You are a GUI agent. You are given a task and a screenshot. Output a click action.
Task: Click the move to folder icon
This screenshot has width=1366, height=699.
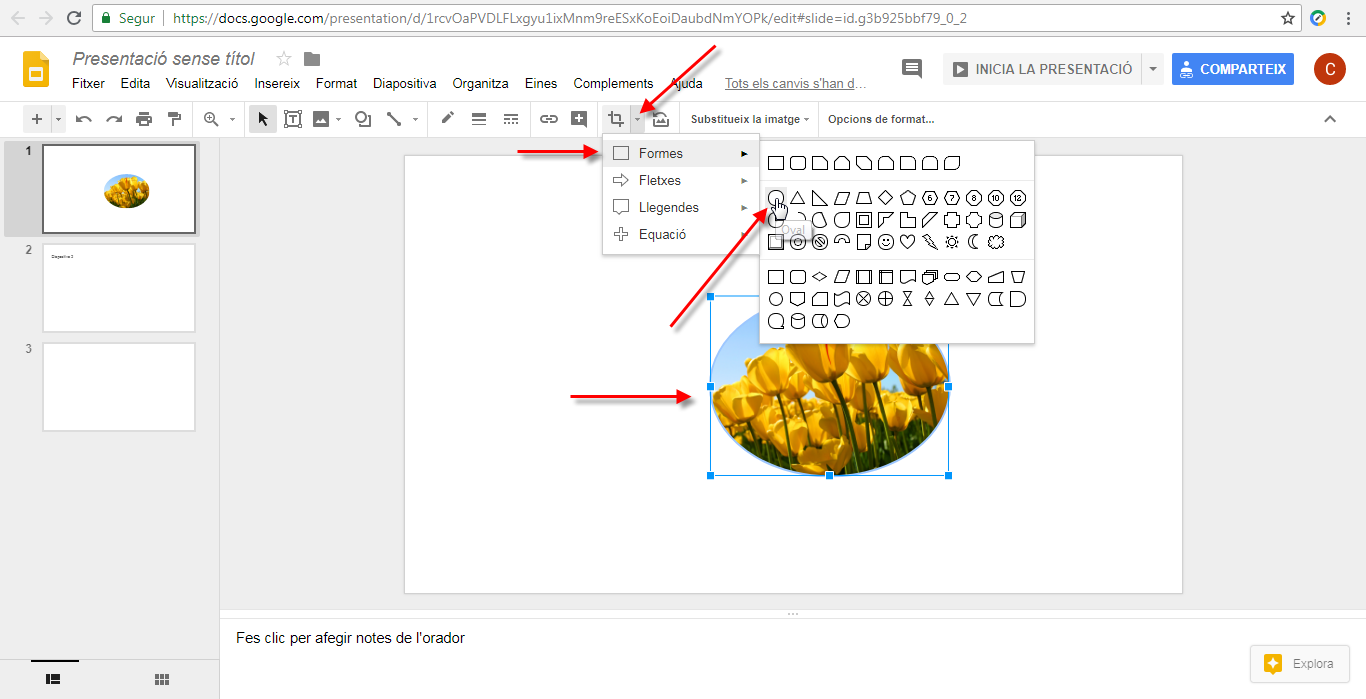pos(312,59)
